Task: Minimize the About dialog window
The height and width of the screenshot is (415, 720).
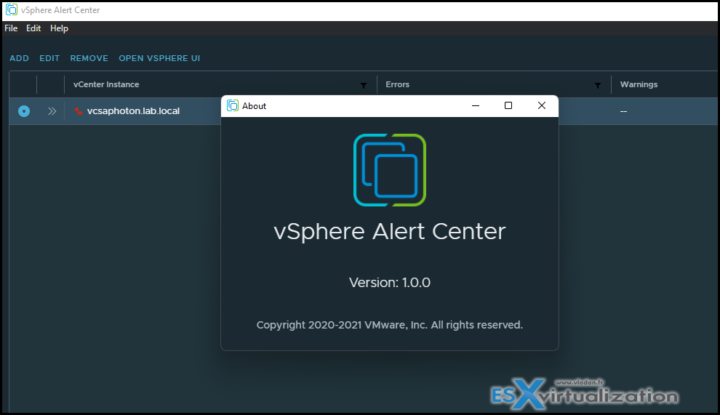Action: (475, 105)
